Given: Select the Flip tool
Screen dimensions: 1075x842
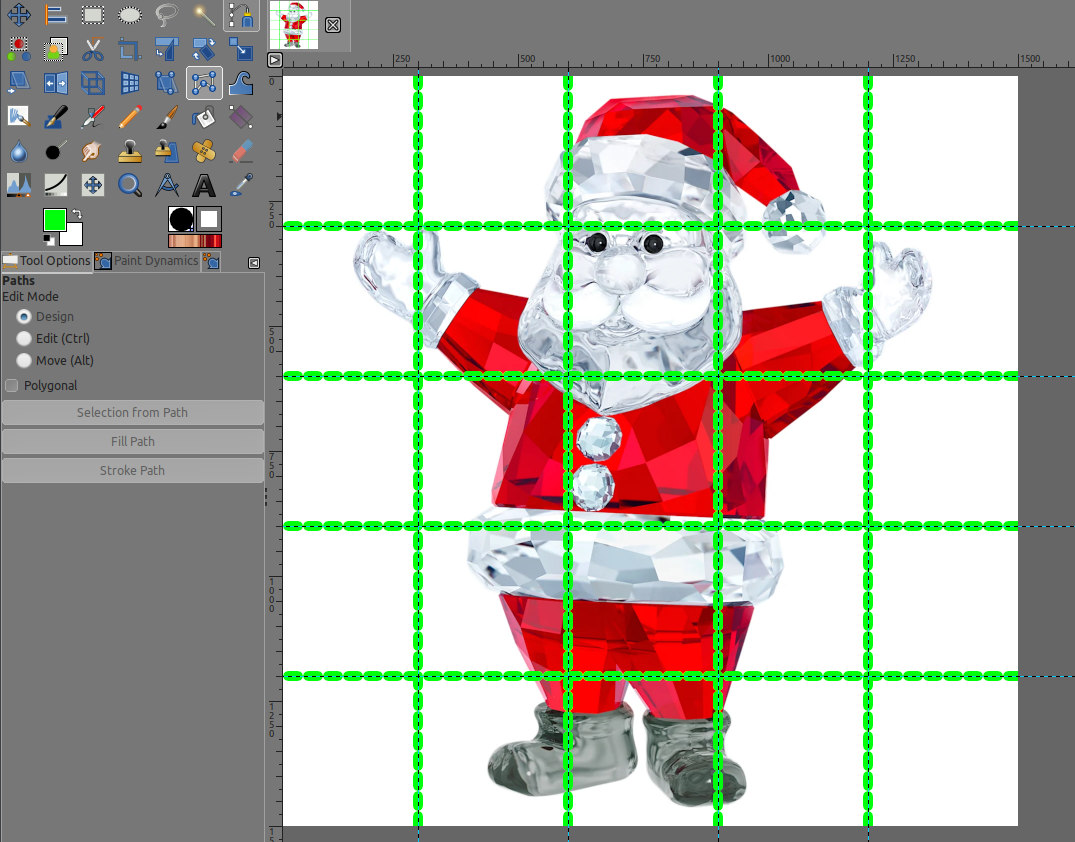Looking at the screenshot, I should [x=56, y=83].
